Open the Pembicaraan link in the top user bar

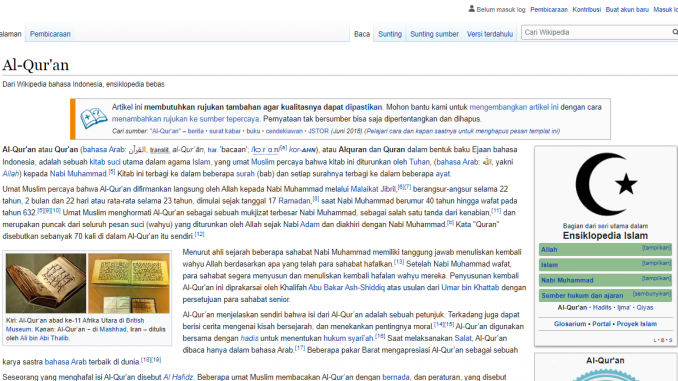tap(549, 10)
